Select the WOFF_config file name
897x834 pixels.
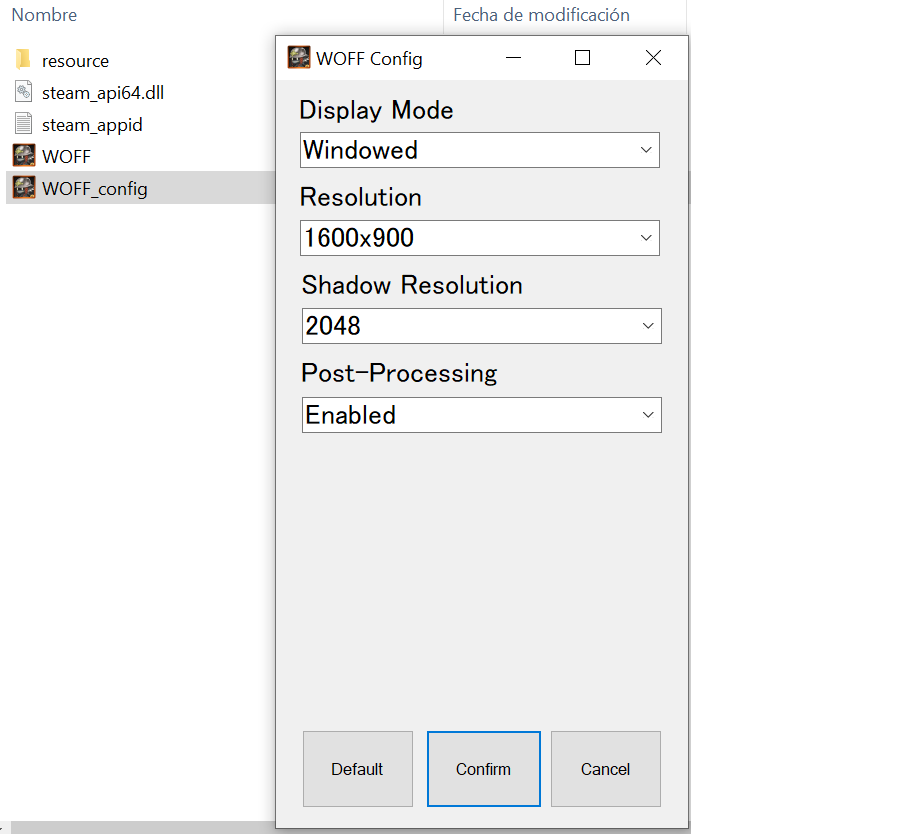pyautogui.click(x=95, y=188)
